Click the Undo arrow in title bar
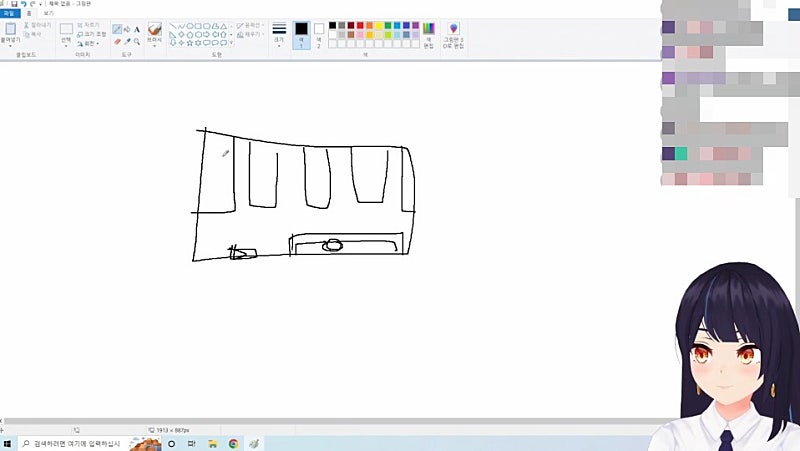Image resolution: width=800 pixels, height=451 pixels. 23,4
